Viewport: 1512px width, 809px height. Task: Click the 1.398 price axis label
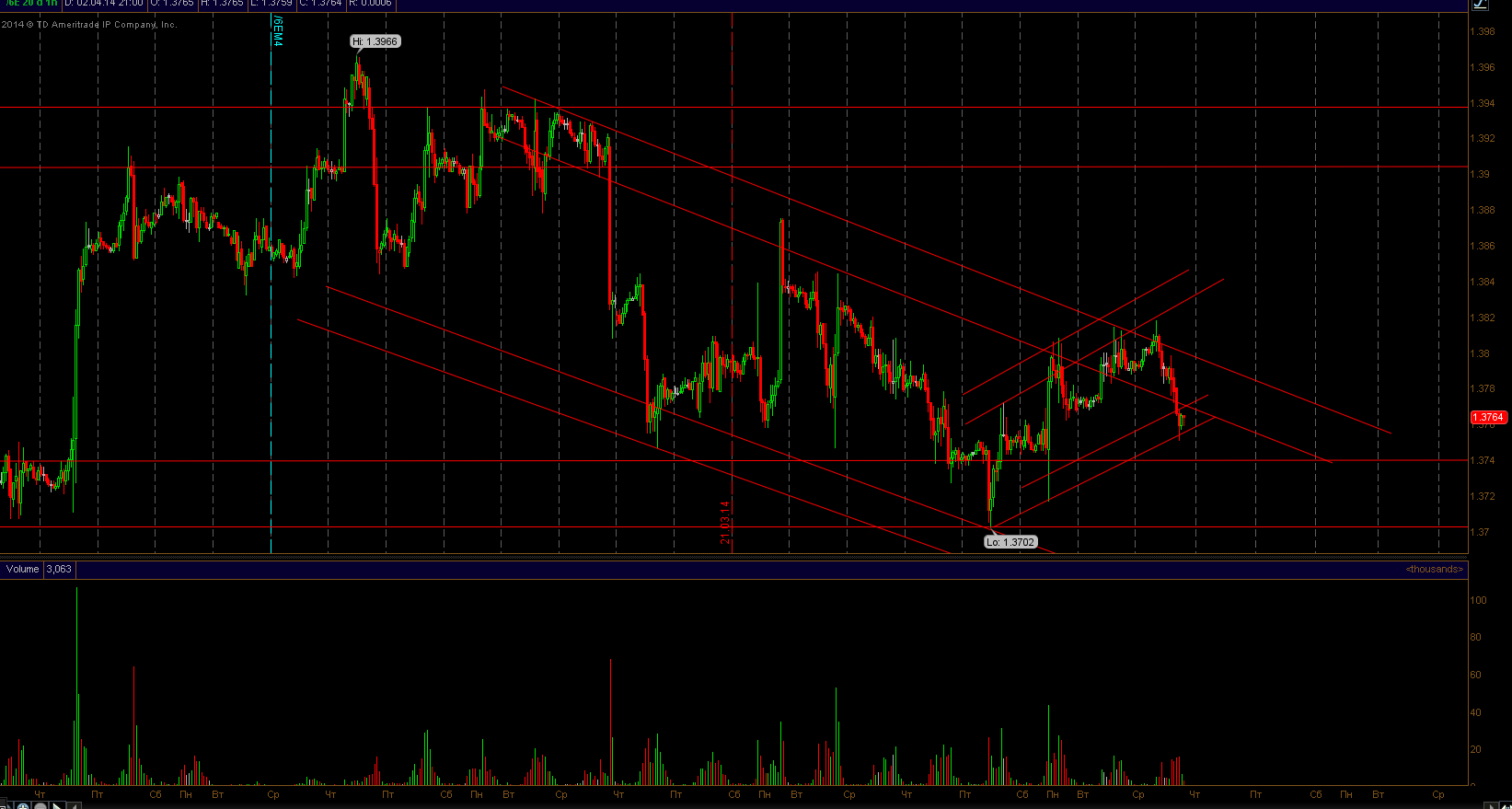coord(1483,31)
